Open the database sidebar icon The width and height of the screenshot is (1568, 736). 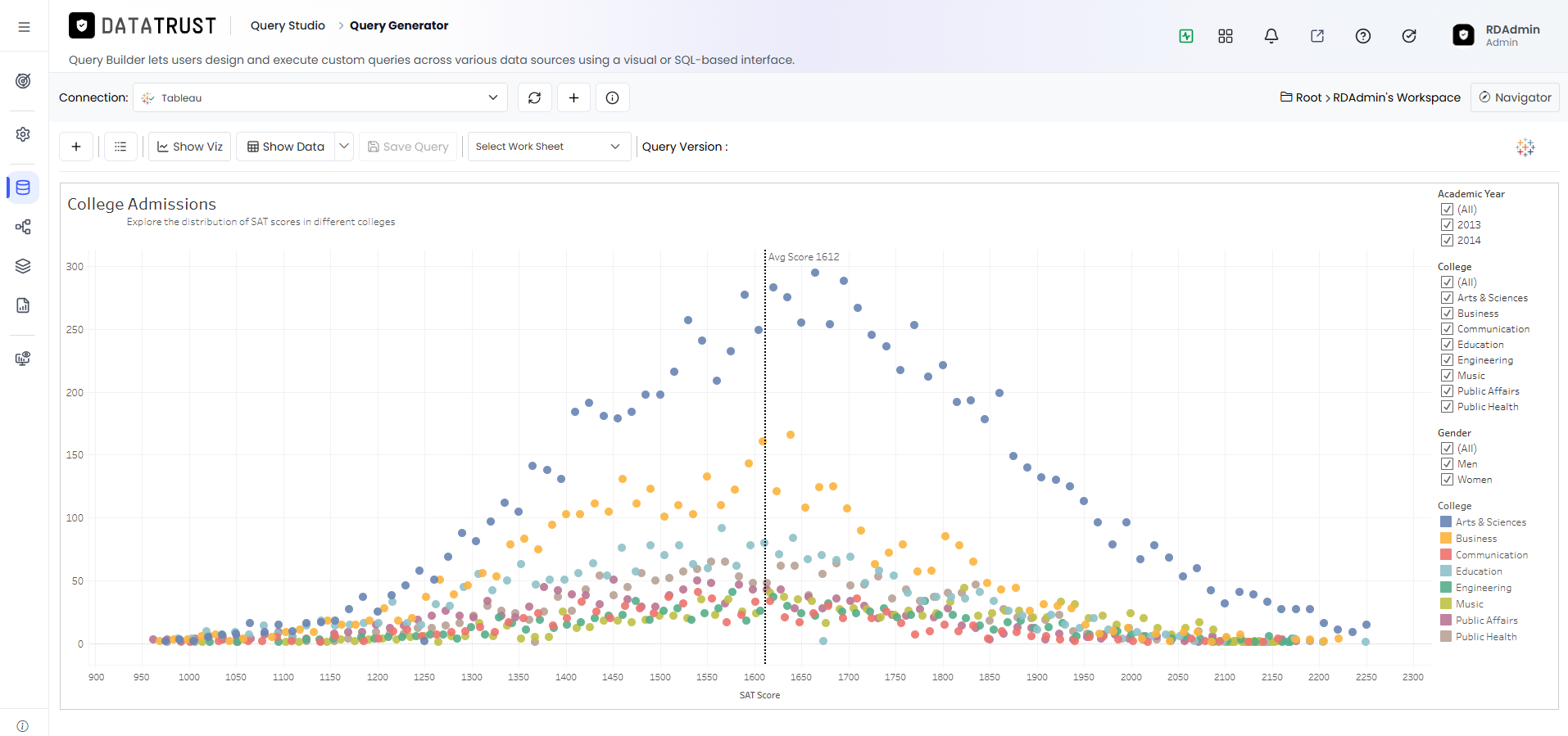tap(23, 187)
